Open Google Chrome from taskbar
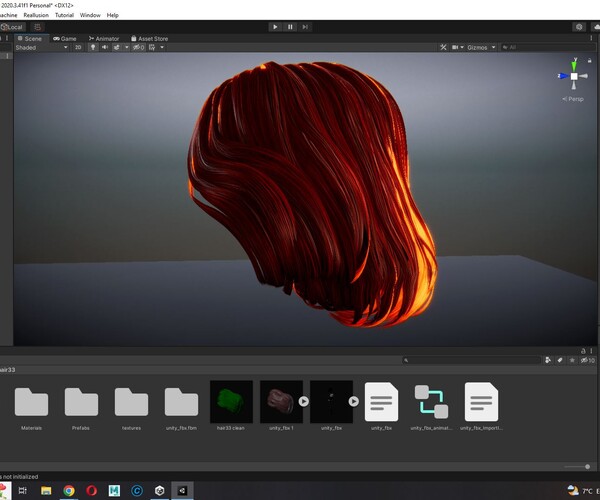The height and width of the screenshot is (500, 600). [69, 490]
